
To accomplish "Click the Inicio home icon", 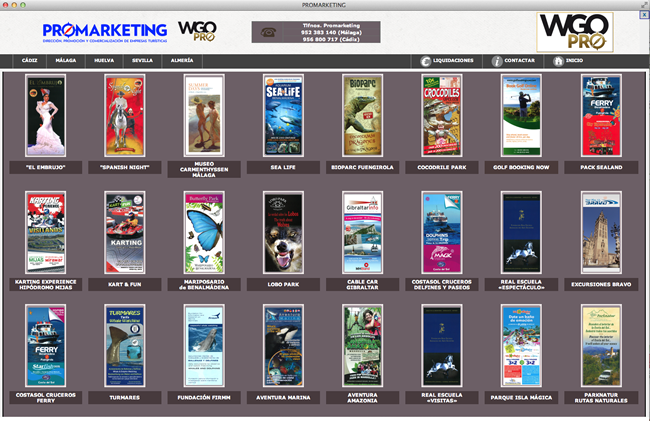I will coord(558,61).
